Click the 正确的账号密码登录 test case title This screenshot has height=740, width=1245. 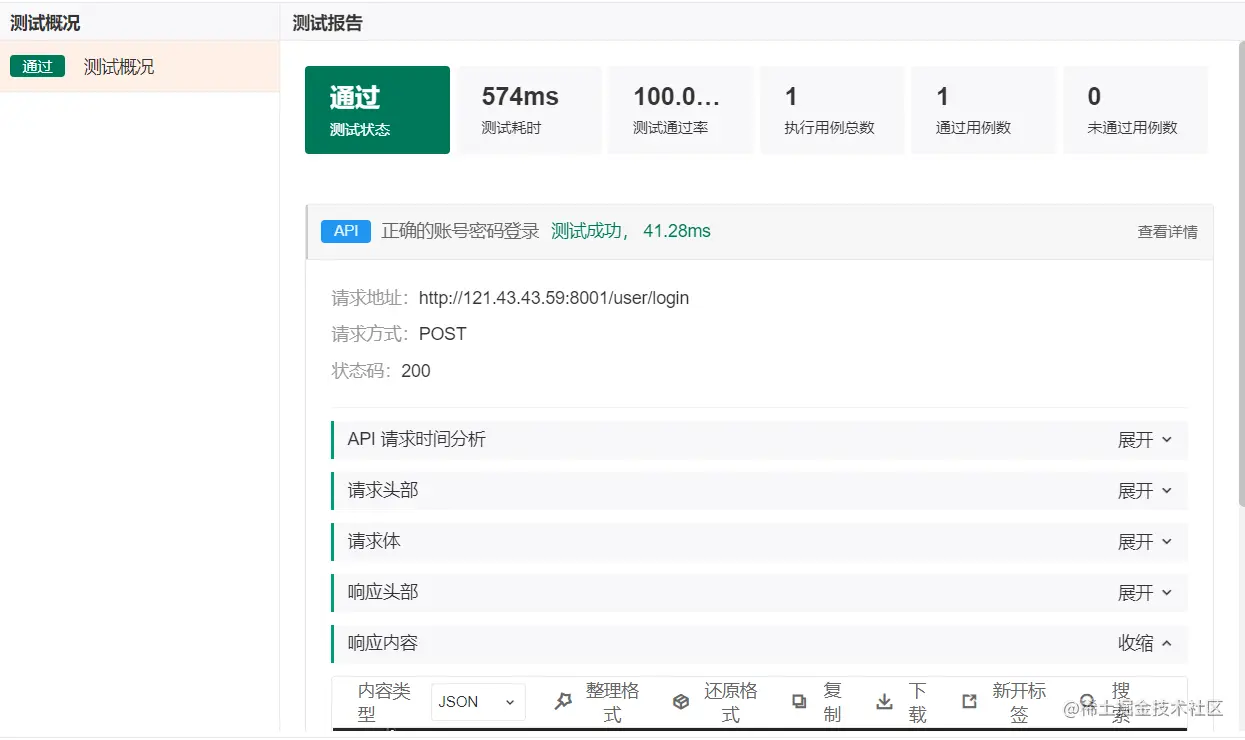point(460,231)
